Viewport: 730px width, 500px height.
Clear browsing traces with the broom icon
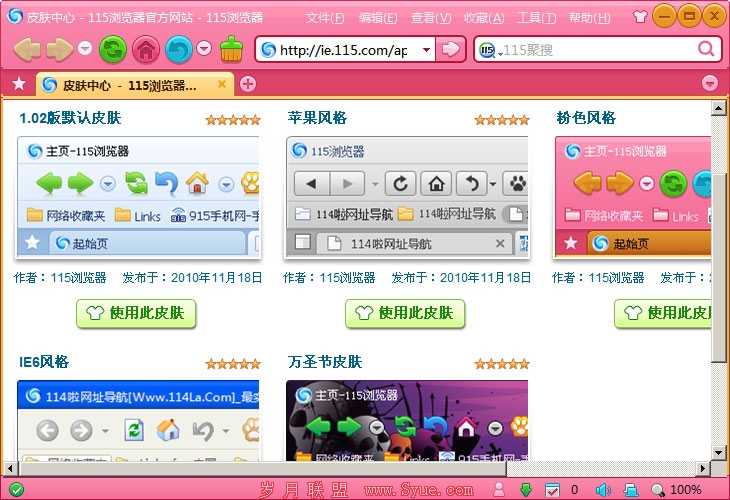click(231, 49)
